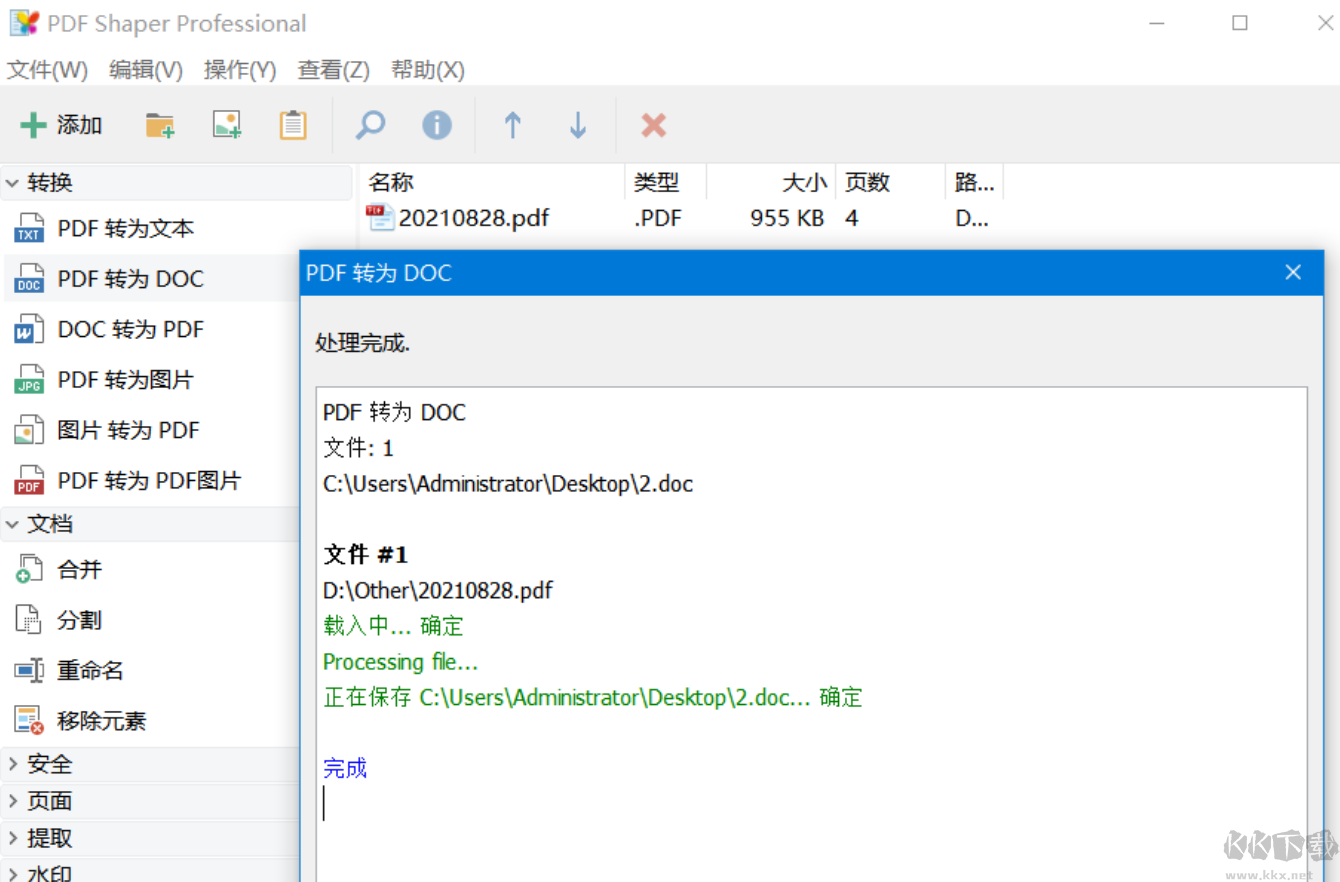Image resolution: width=1340 pixels, height=882 pixels.
Task: Click the red X remove icon
Action: coord(654,125)
